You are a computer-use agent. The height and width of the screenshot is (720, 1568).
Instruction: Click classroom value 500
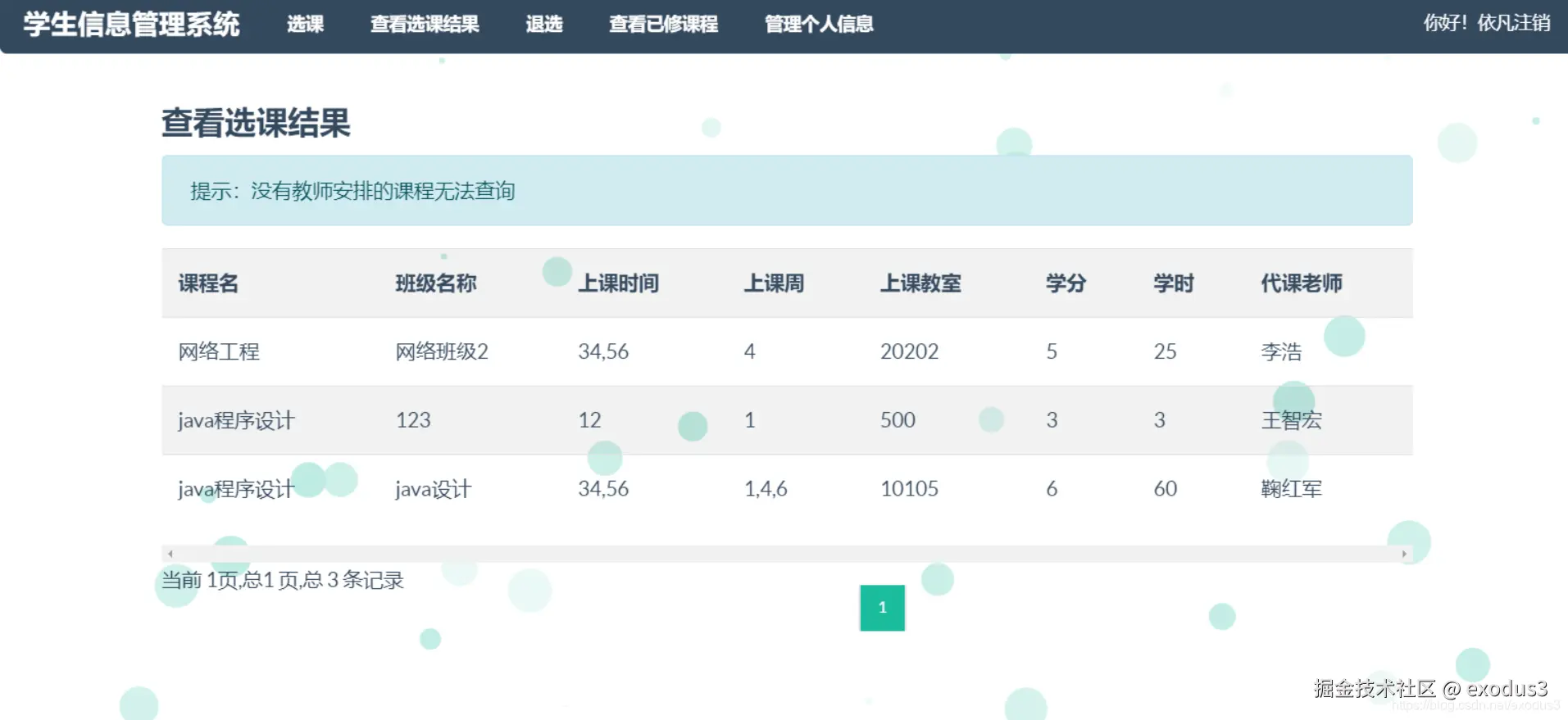point(898,420)
